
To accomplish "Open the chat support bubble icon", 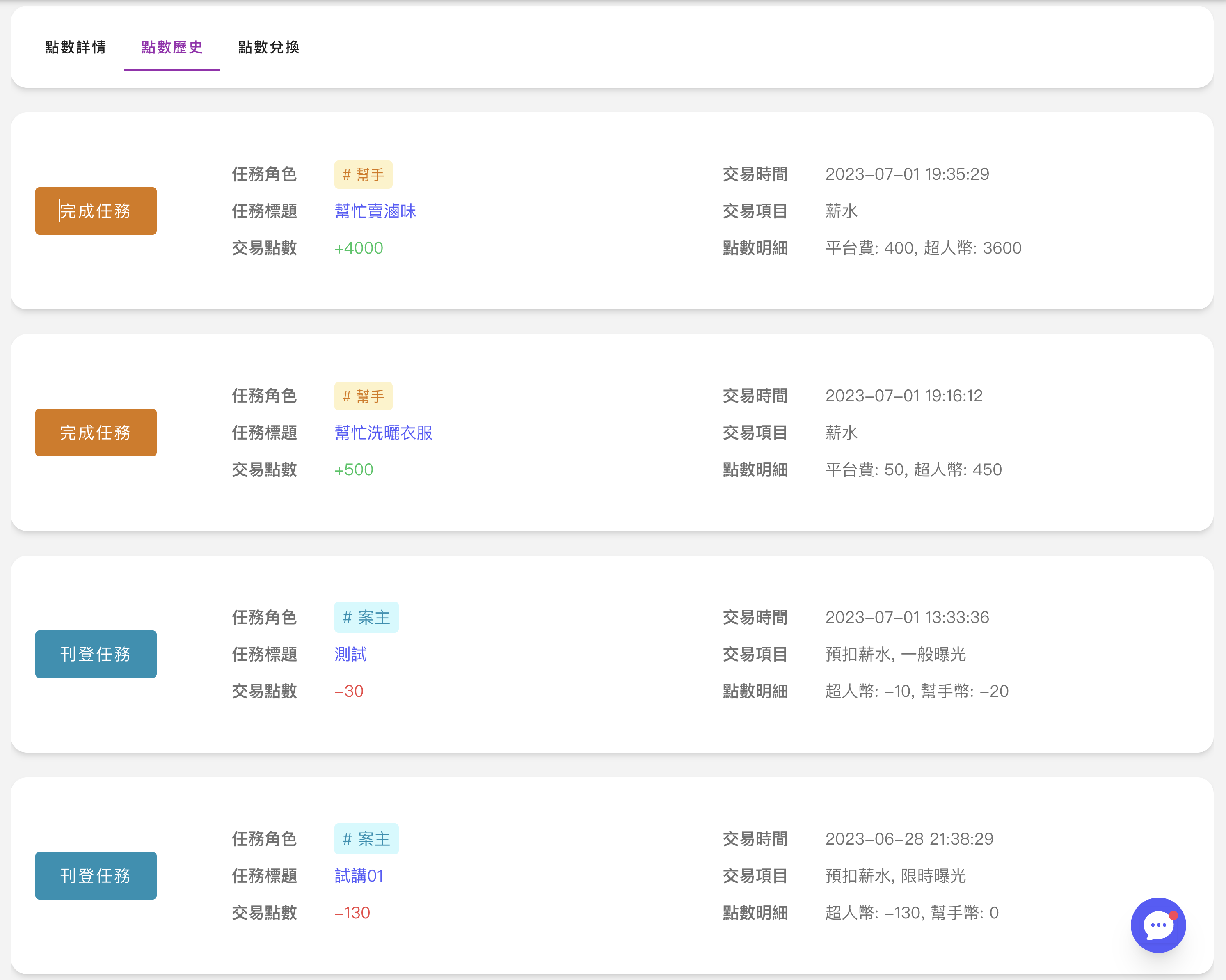I will (1158, 925).
